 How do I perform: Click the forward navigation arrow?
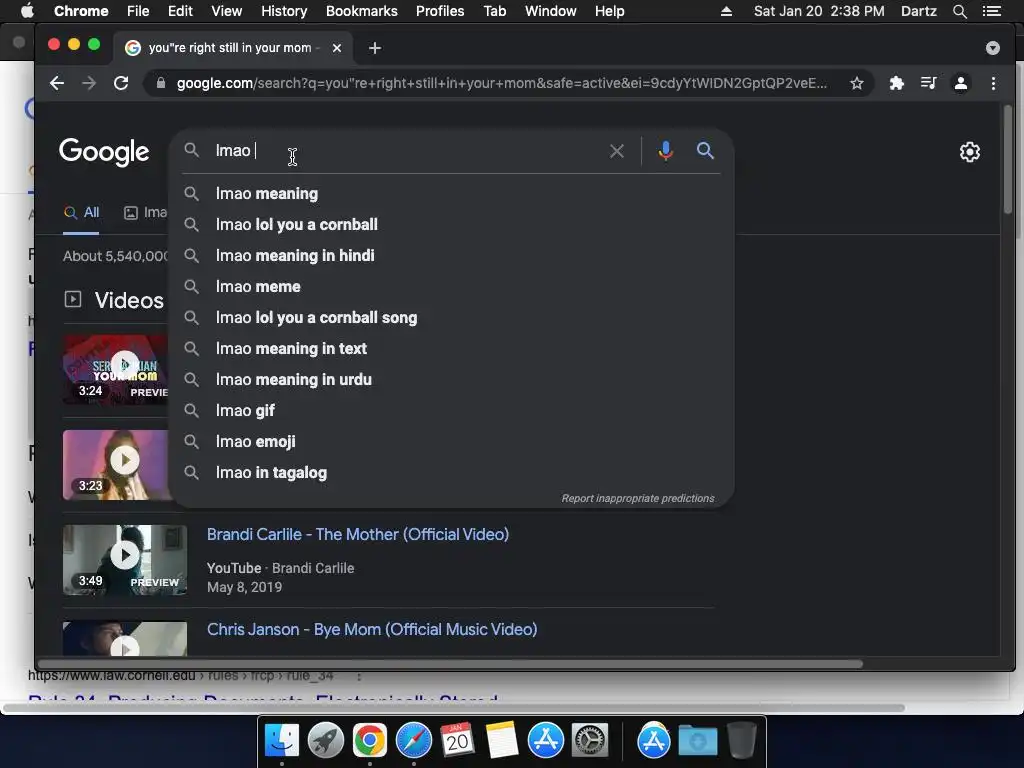coord(89,83)
